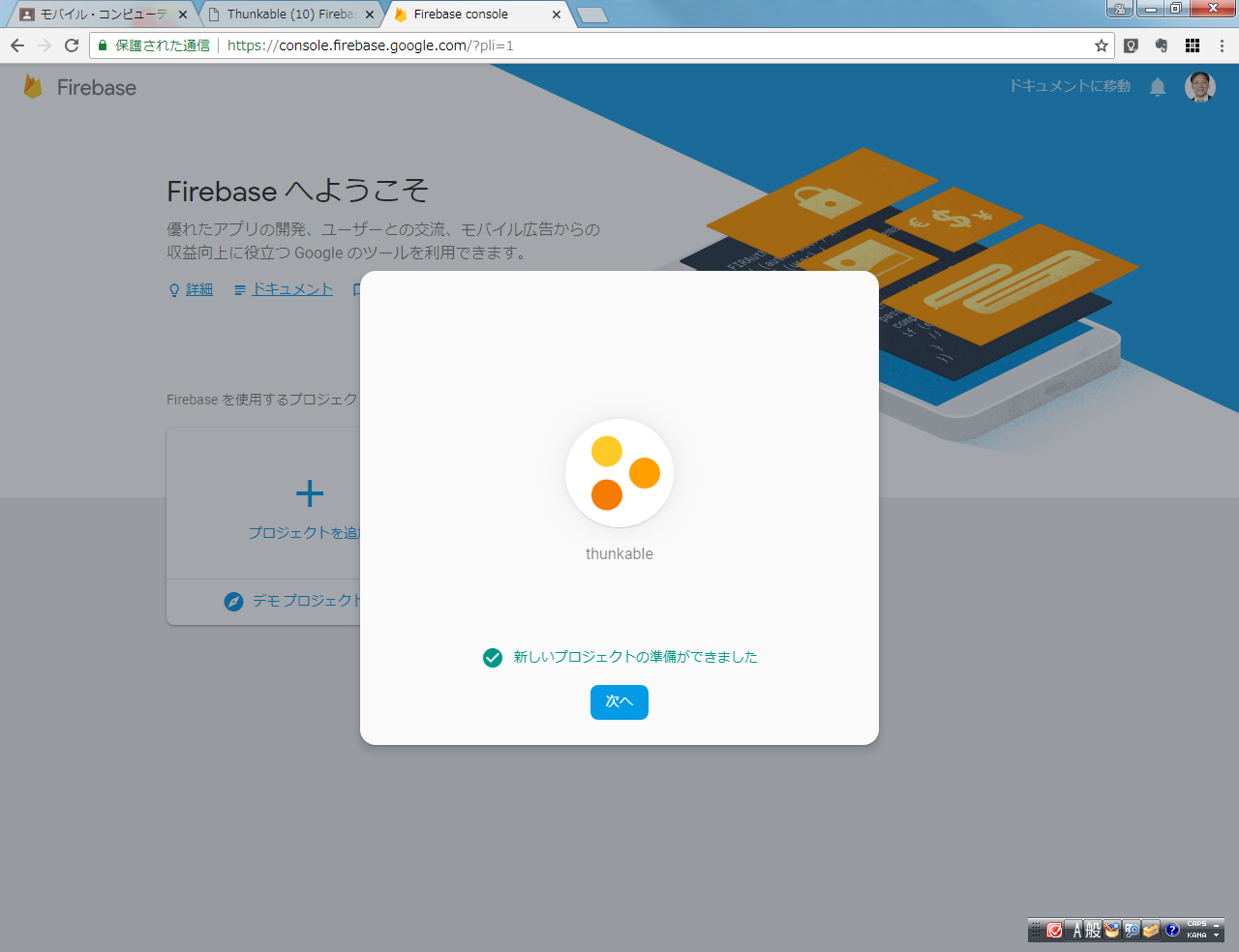Click the CAPS KANA indicator
This screenshot has width=1239, height=952.
tap(1197, 931)
